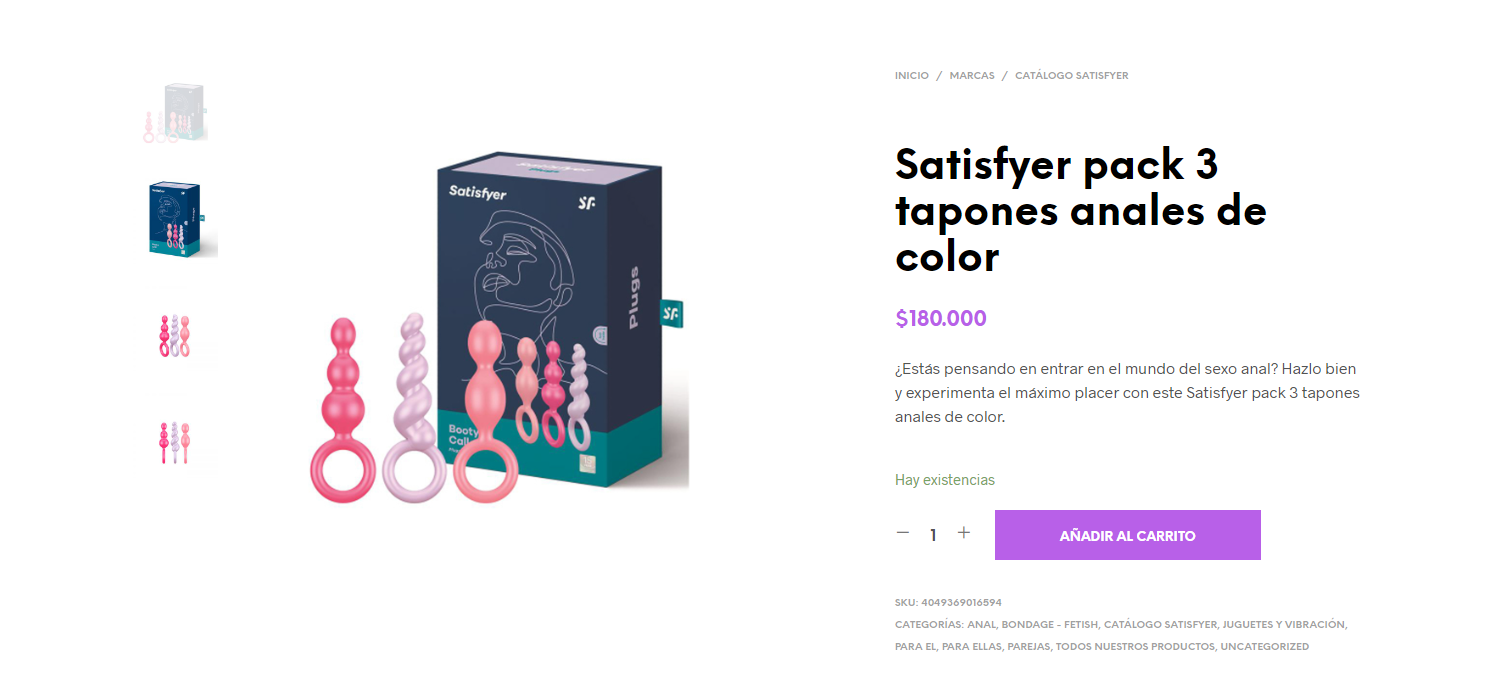Screen dimensions: 1507x678
Task: Increase quantity with the plus icon
Action: [x=964, y=534]
